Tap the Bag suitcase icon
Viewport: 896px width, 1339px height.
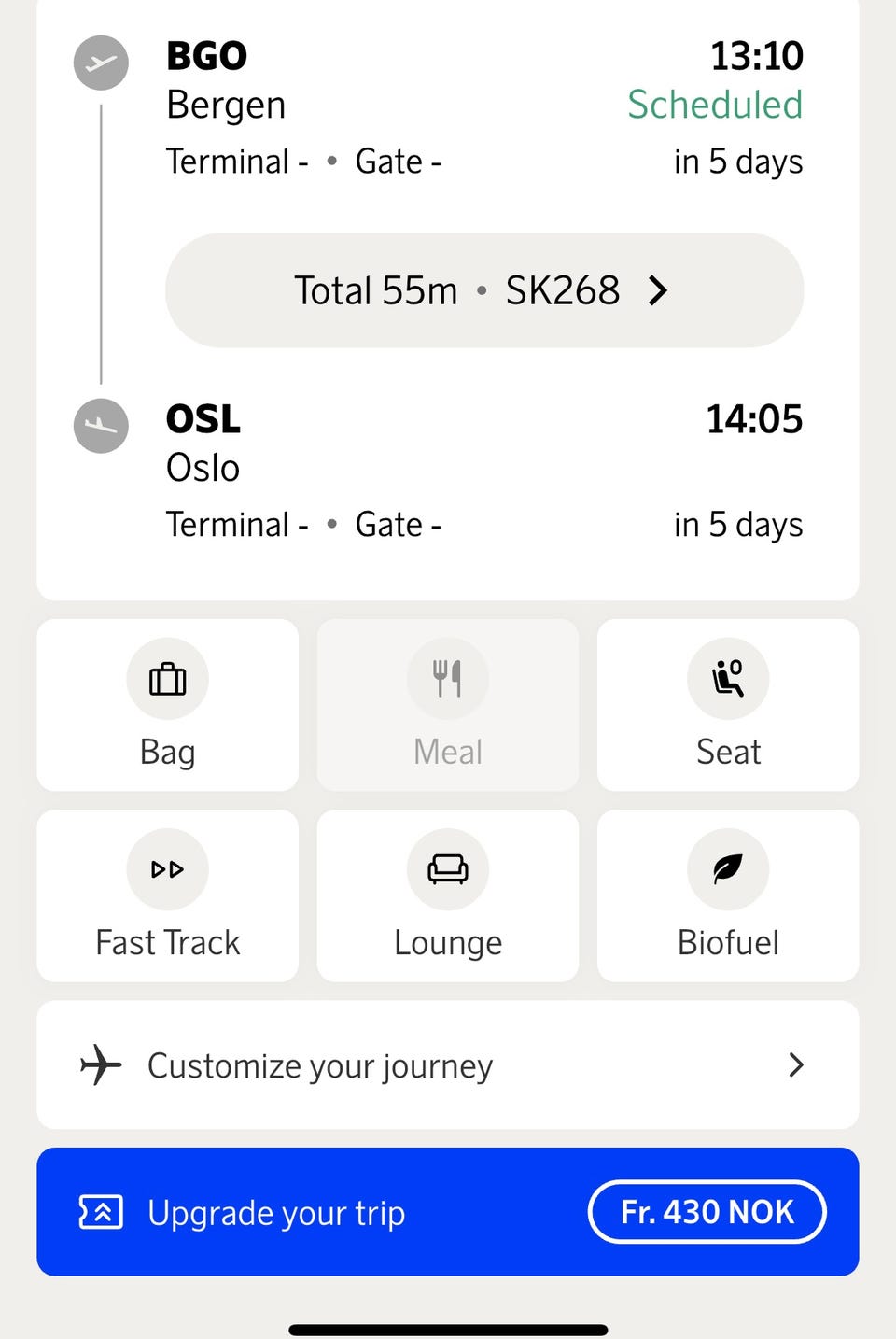pos(168,679)
